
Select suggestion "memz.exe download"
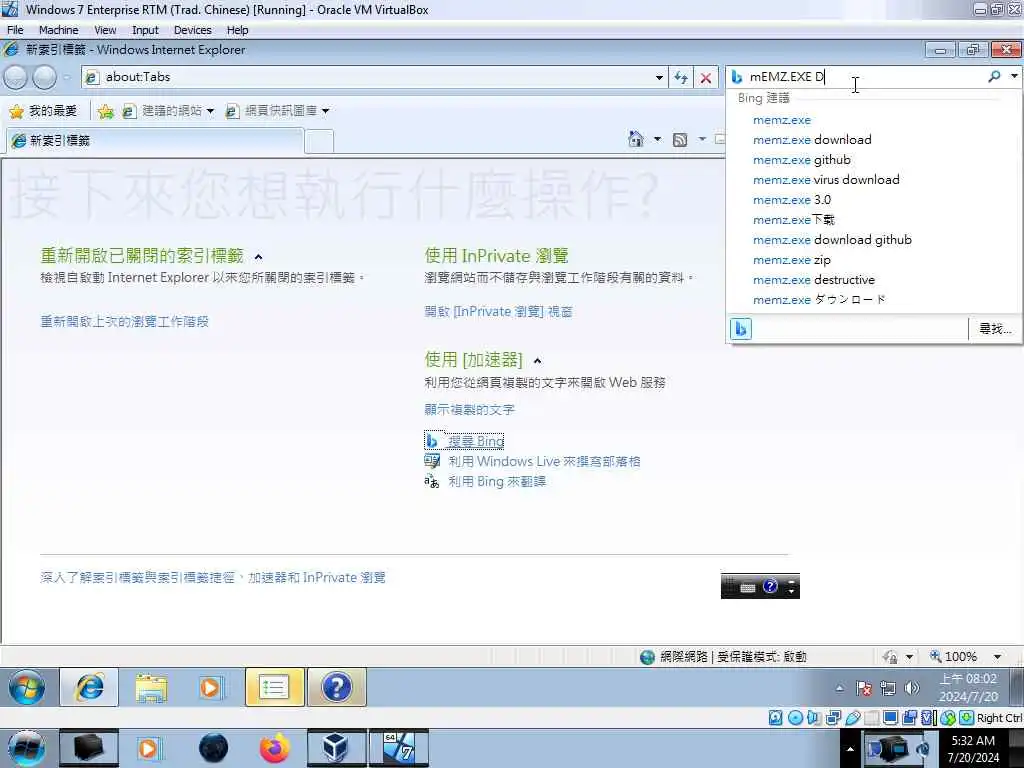coord(812,140)
